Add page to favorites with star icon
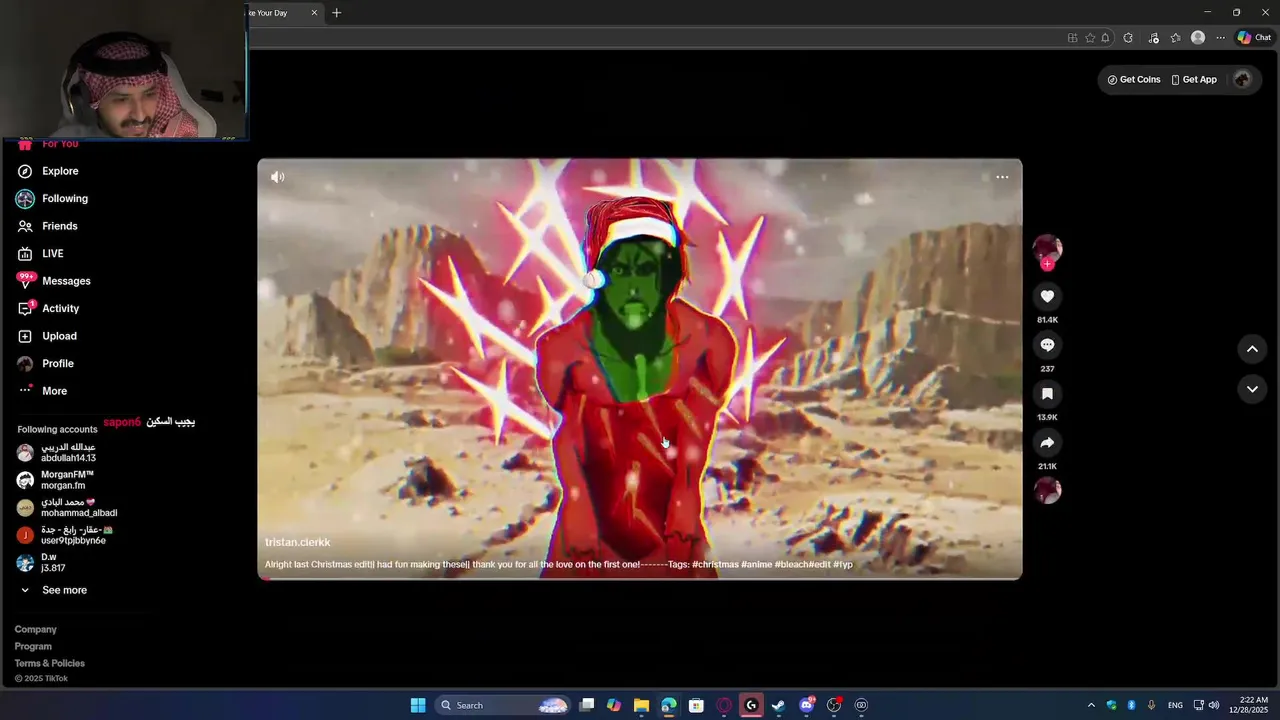 pos(1090,38)
